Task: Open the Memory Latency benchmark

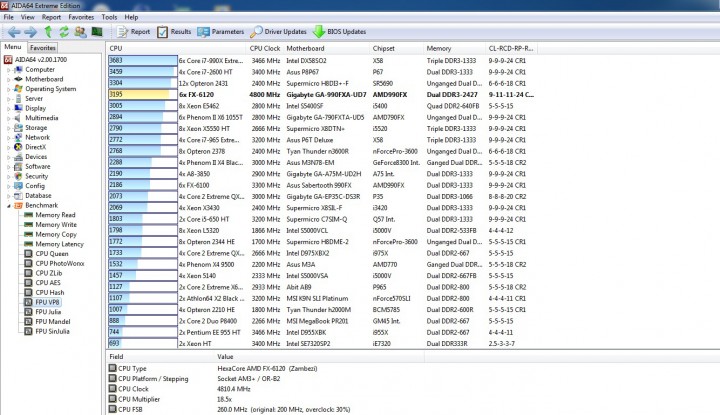Action: pos(54,244)
